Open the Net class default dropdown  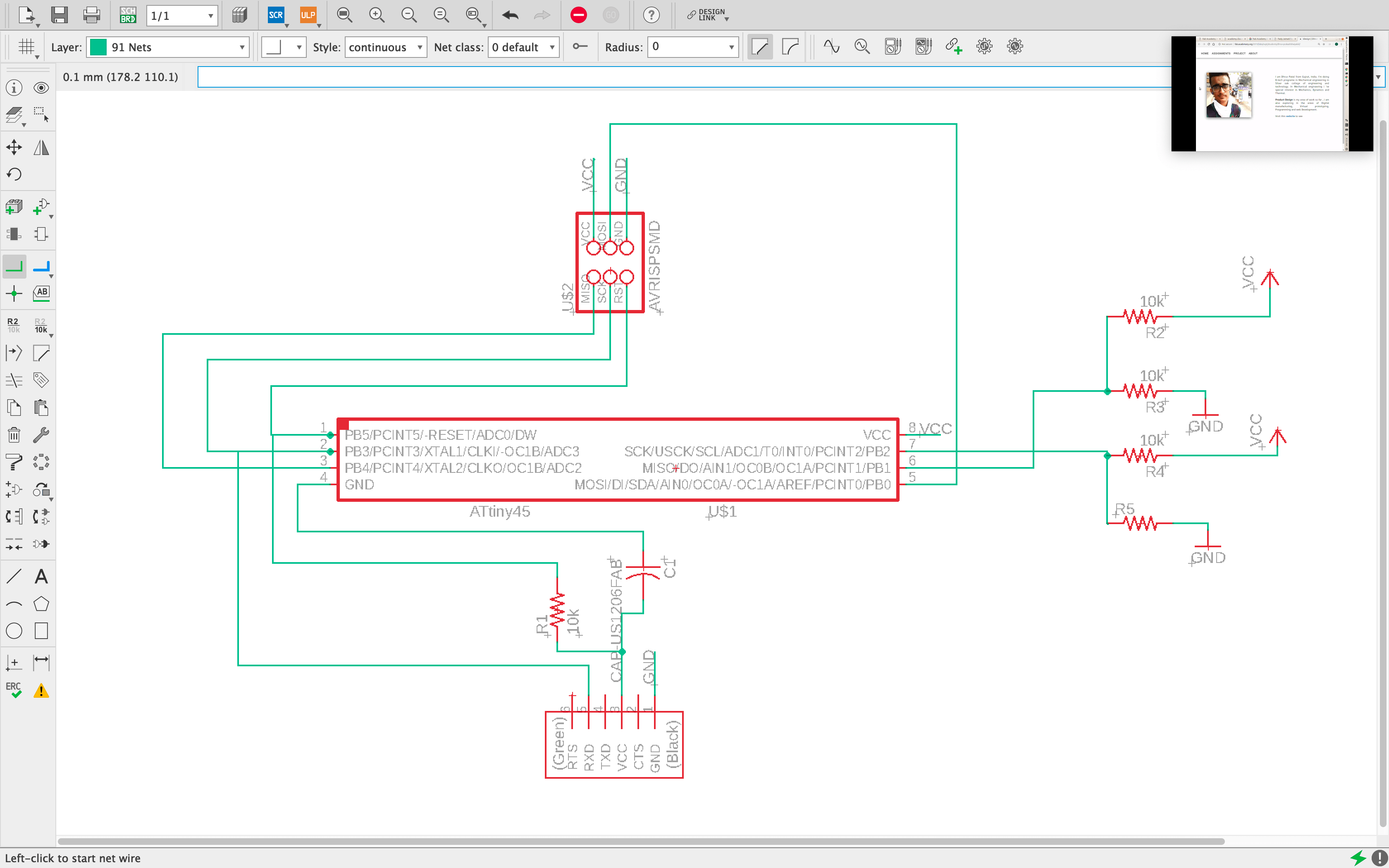pos(523,47)
